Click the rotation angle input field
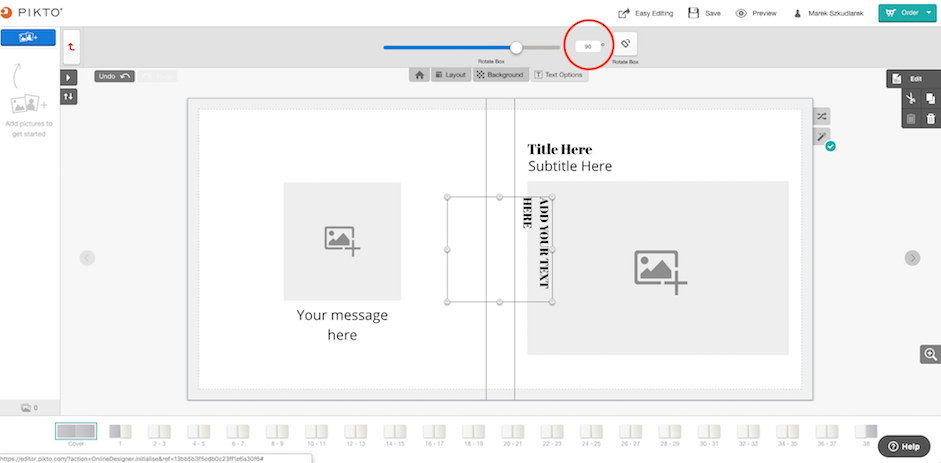Image resolution: width=941 pixels, height=463 pixels. click(x=588, y=46)
